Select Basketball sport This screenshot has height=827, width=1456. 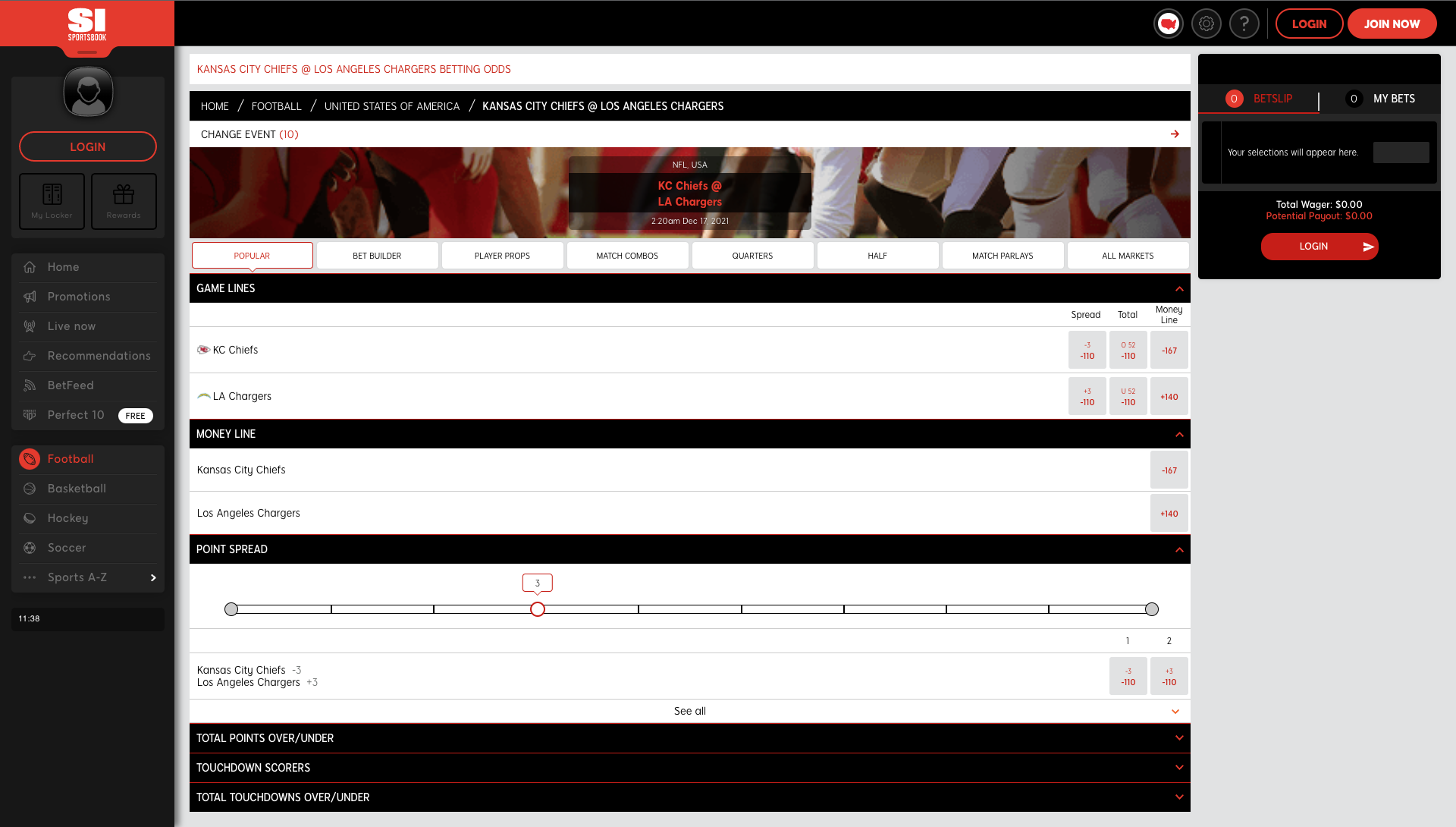(88, 489)
